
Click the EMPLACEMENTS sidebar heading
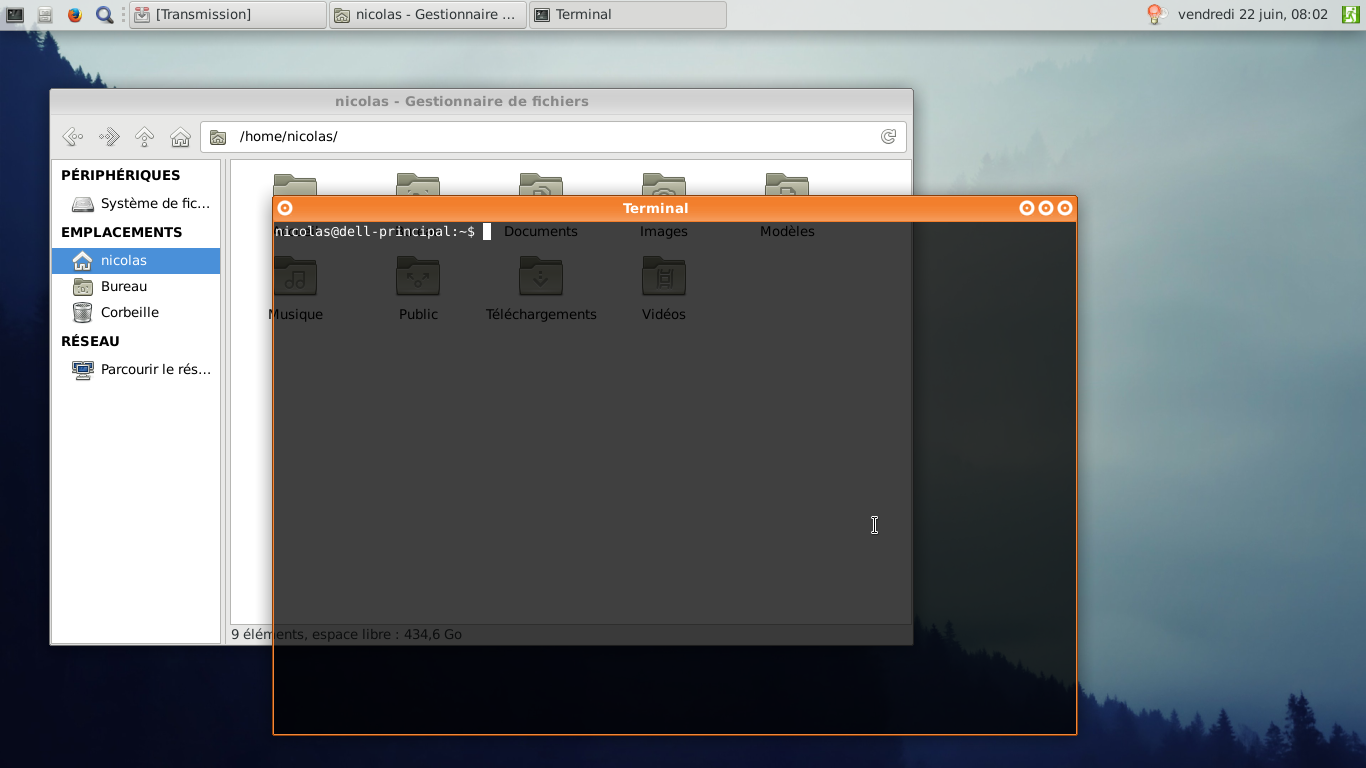122,232
